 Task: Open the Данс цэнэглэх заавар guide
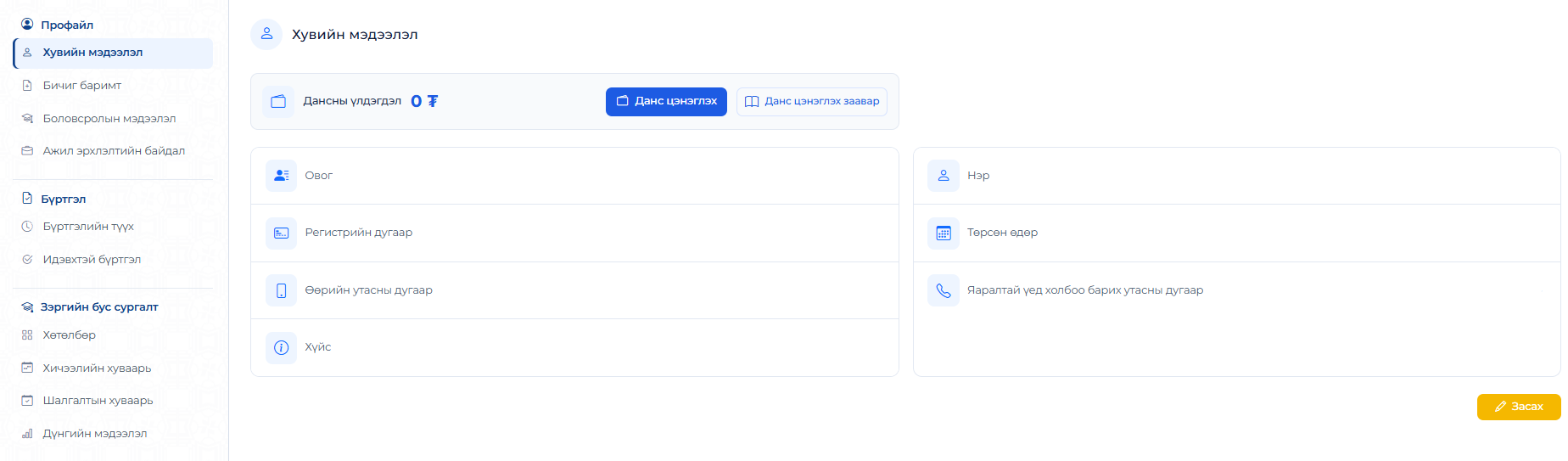(x=812, y=101)
